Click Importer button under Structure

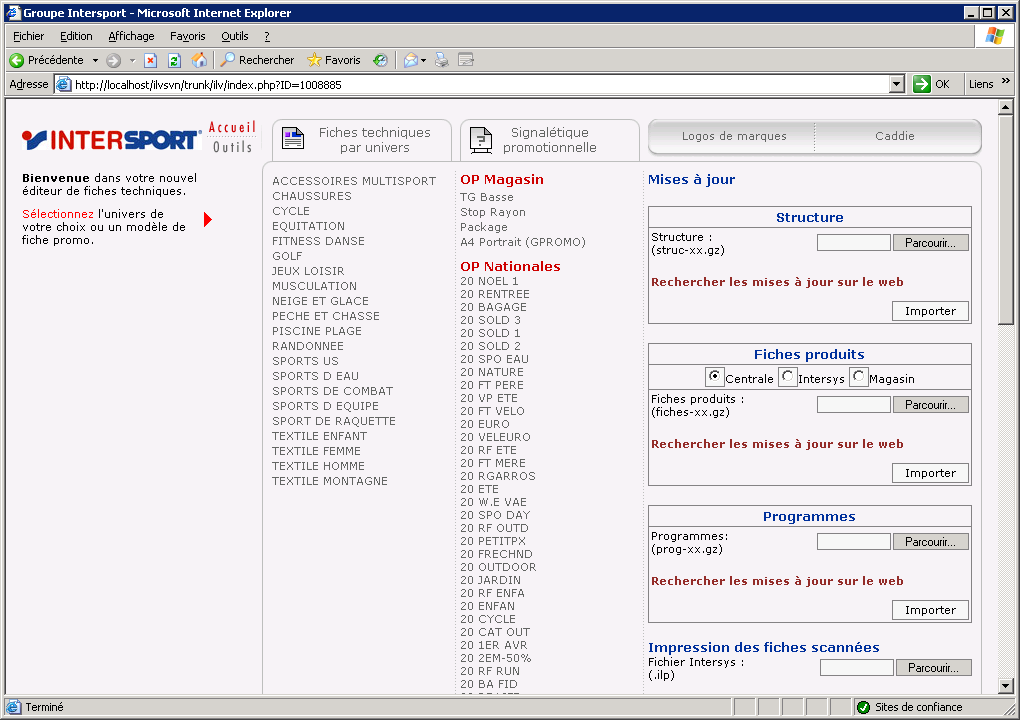point(930,311)
